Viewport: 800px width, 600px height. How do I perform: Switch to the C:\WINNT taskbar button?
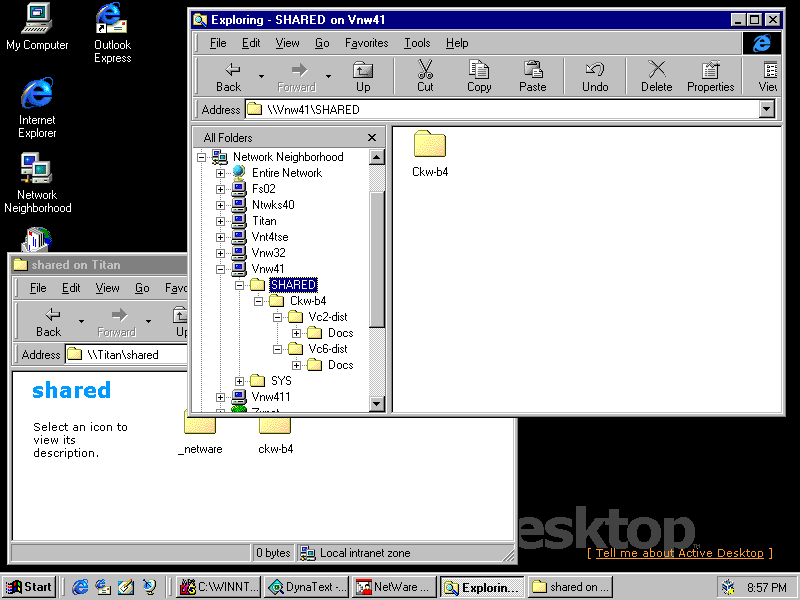pyautogui.click(x=219, y=587)
